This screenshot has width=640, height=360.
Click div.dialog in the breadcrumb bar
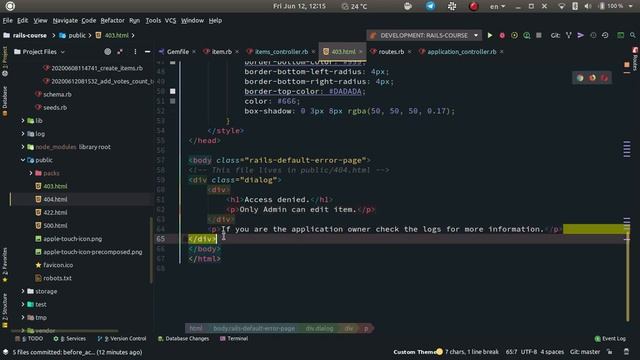pos(319,328)
